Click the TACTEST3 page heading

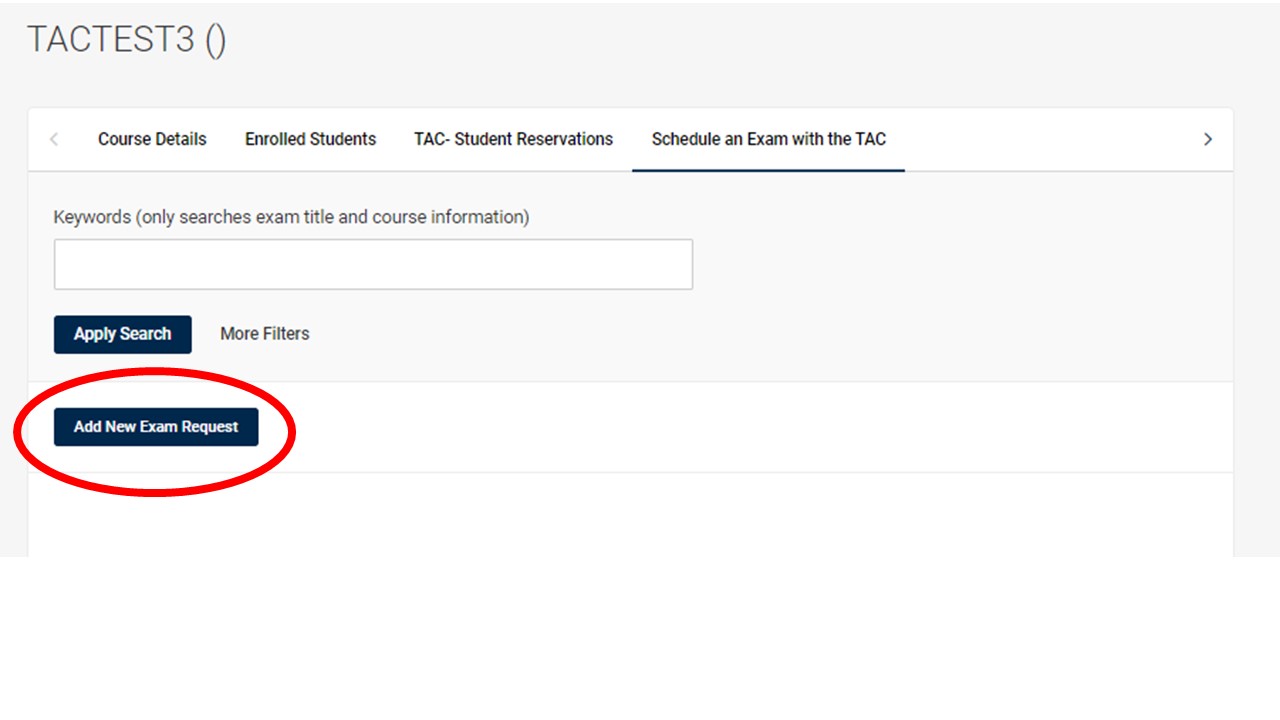pyautogui.click(x=127, y=39)
